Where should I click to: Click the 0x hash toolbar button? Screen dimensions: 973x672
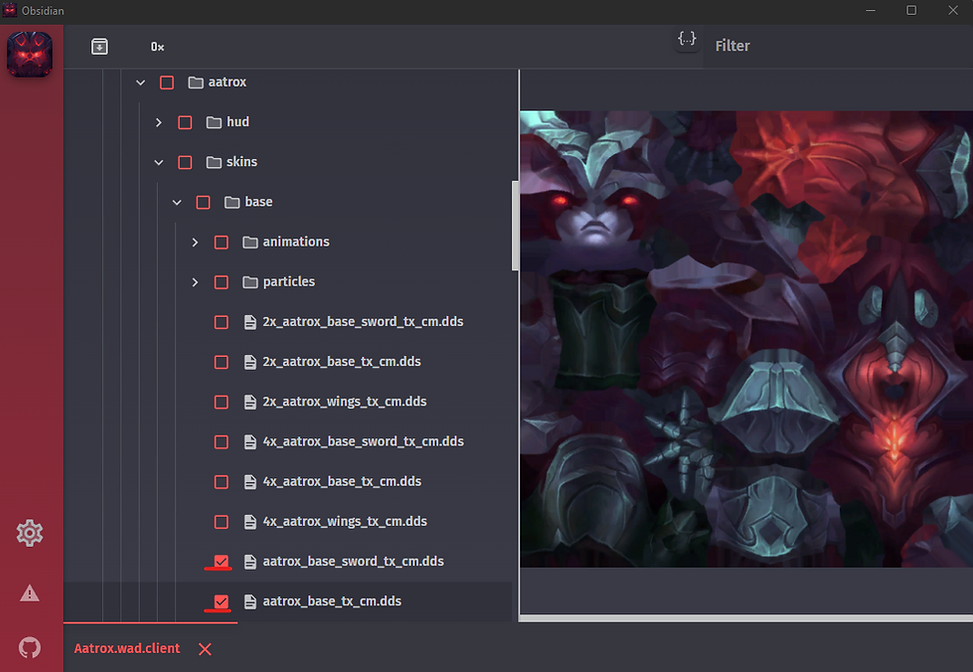click(x=158, y=47)
